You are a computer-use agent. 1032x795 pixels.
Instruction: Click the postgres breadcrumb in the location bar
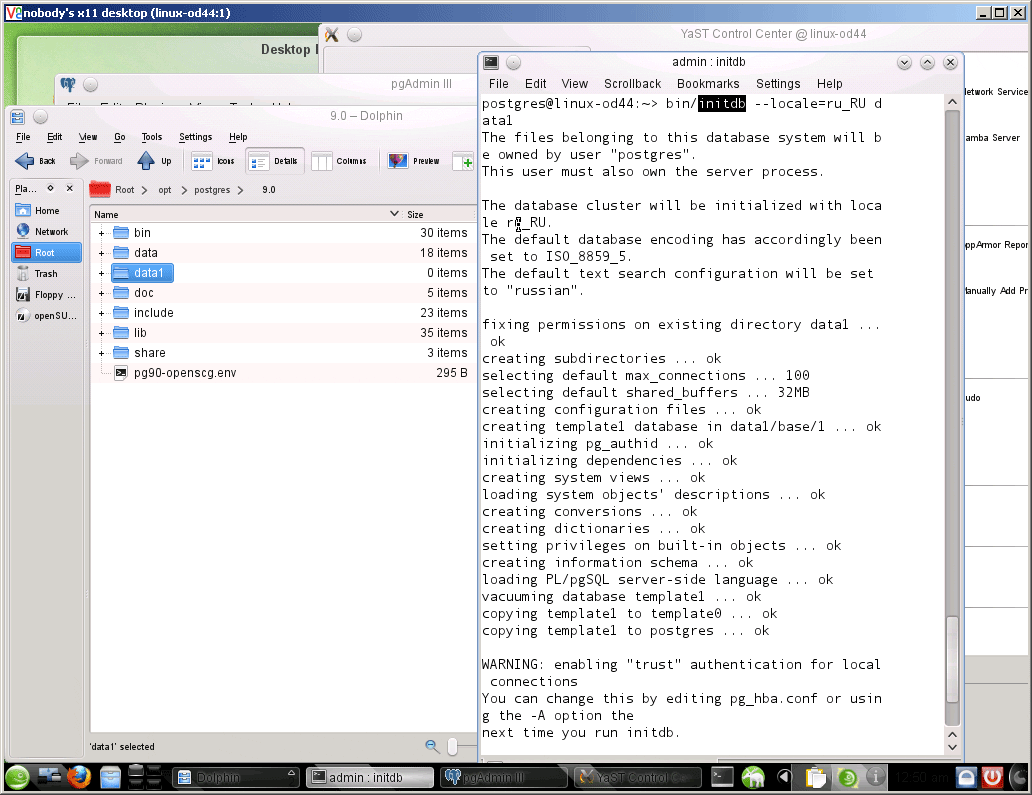click(212, 190)
